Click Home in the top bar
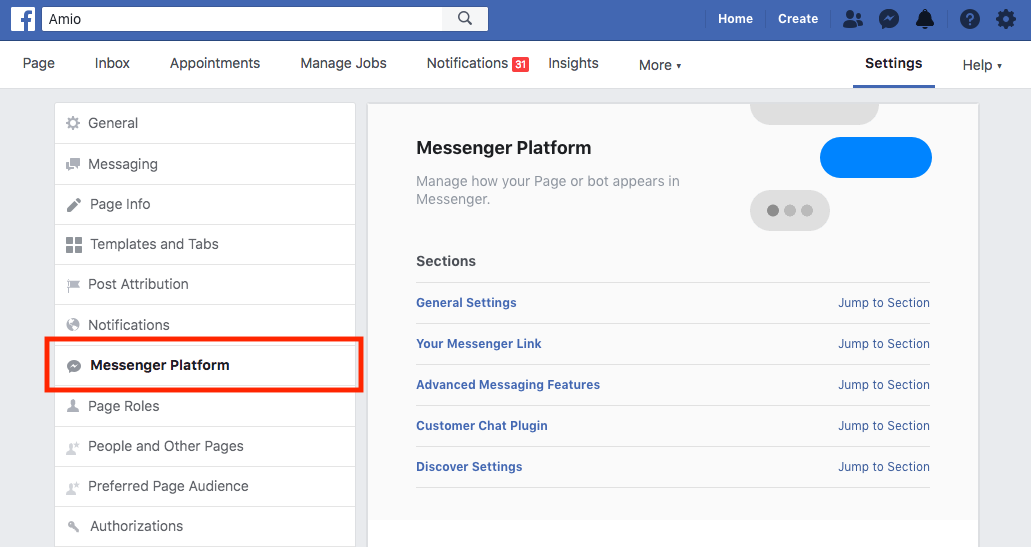Viewport: 1031px width, 547px height. coord(735,19)
